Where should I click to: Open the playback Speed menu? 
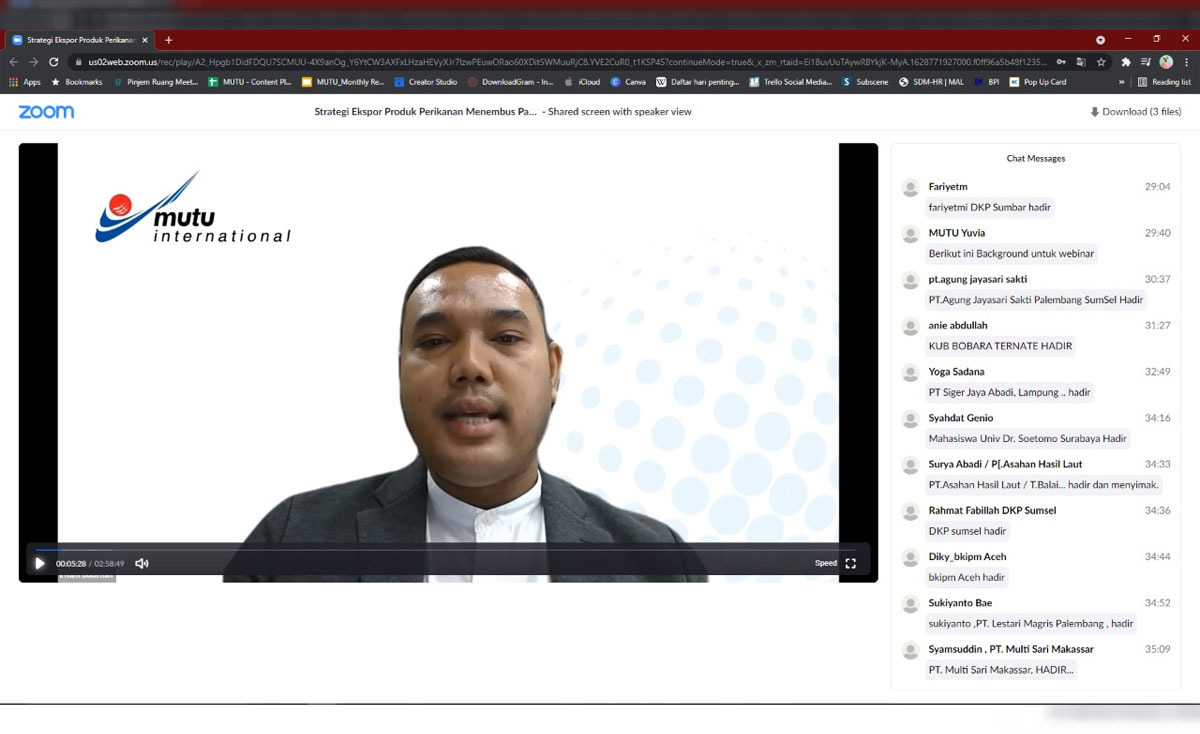(825, 563)
